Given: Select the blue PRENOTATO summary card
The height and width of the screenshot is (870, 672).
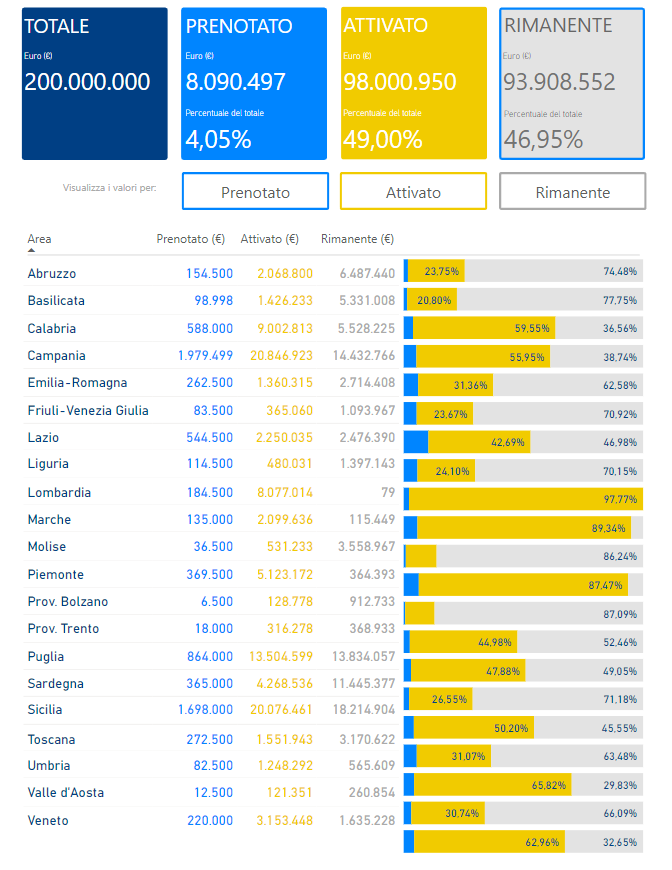Looking at the screenshot, I should coord(254,84).
